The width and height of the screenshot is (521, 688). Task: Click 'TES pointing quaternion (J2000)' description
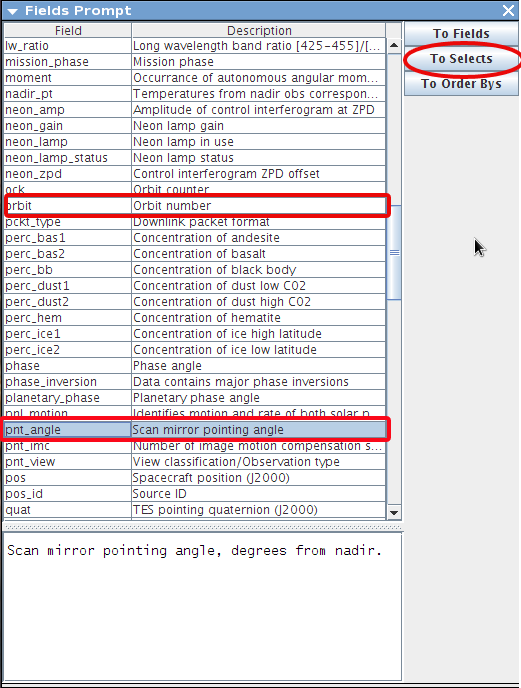[259, 510]
